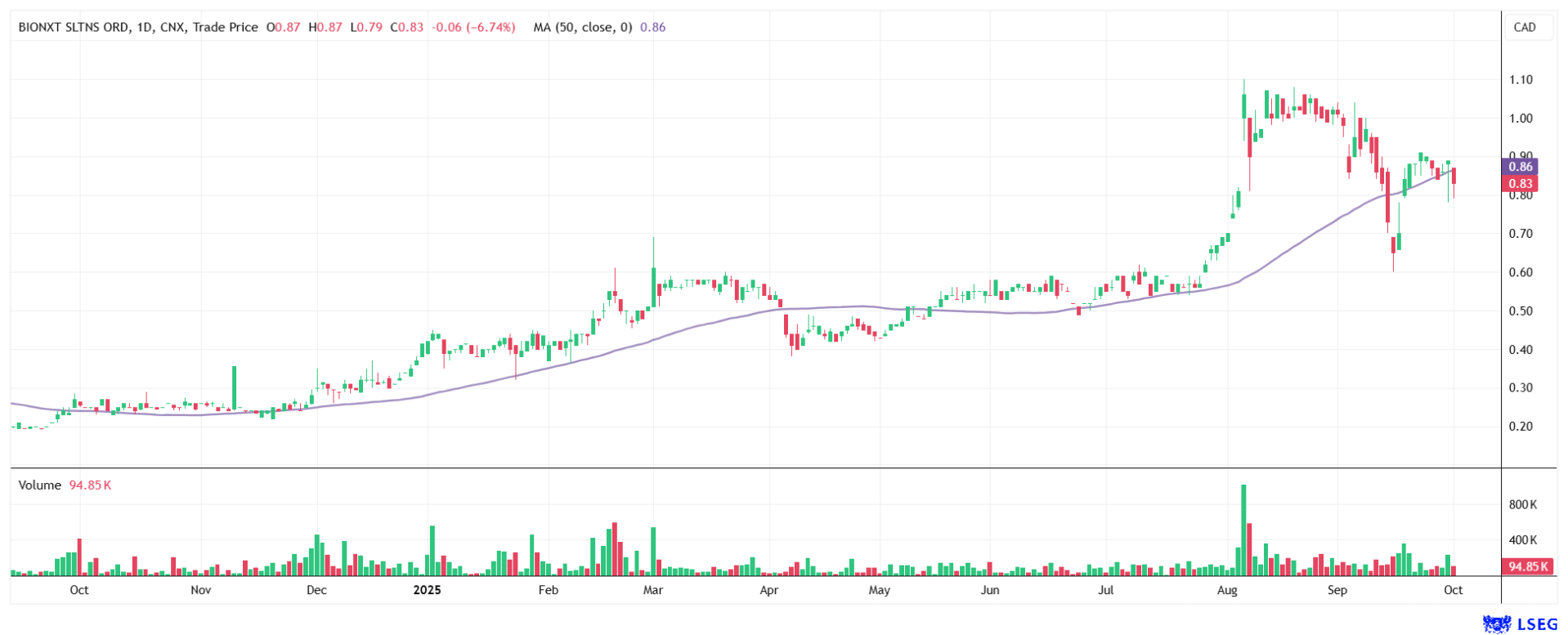Image resolution: width=1568 pixels, height=635 pixels.
Task: Click the Mar label on time axis
Action: [652, 590]
